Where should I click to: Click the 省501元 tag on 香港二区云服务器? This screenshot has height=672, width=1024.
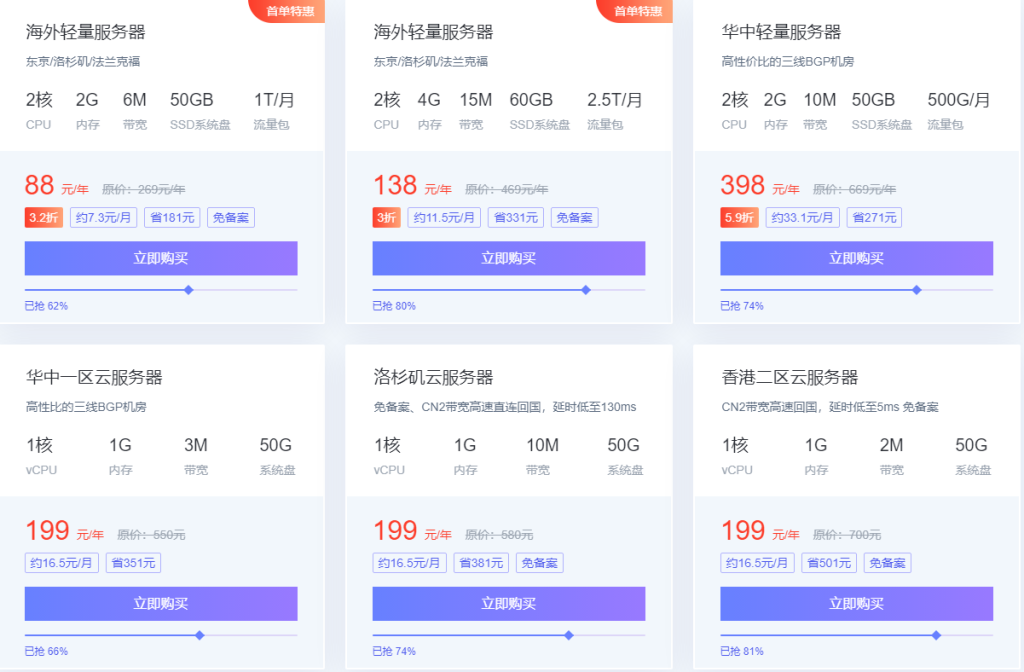click(828, 562)
